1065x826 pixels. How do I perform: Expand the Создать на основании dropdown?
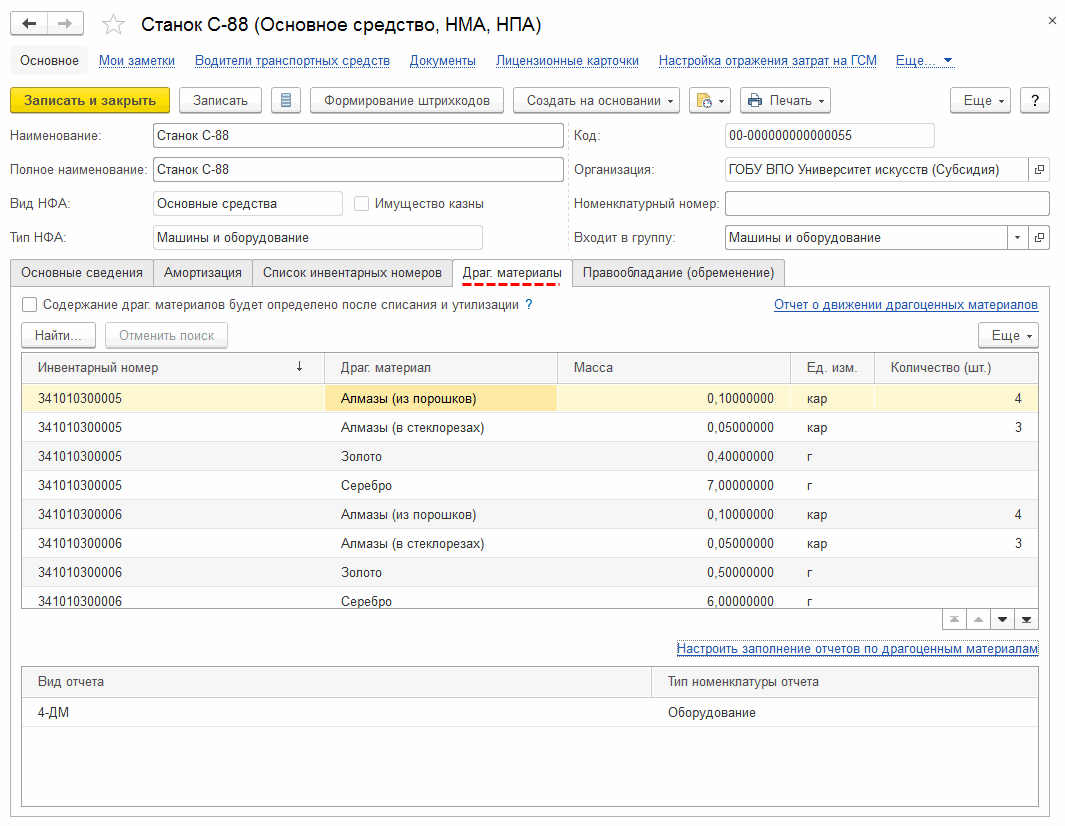[596, 100]
